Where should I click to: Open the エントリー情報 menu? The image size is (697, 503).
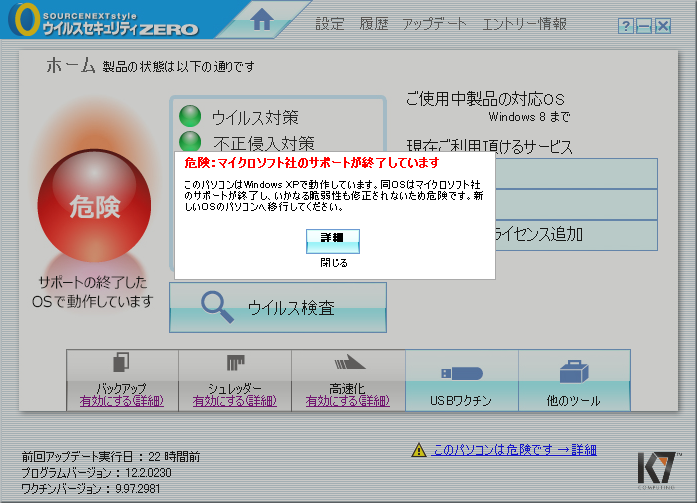tap(525, 24)
